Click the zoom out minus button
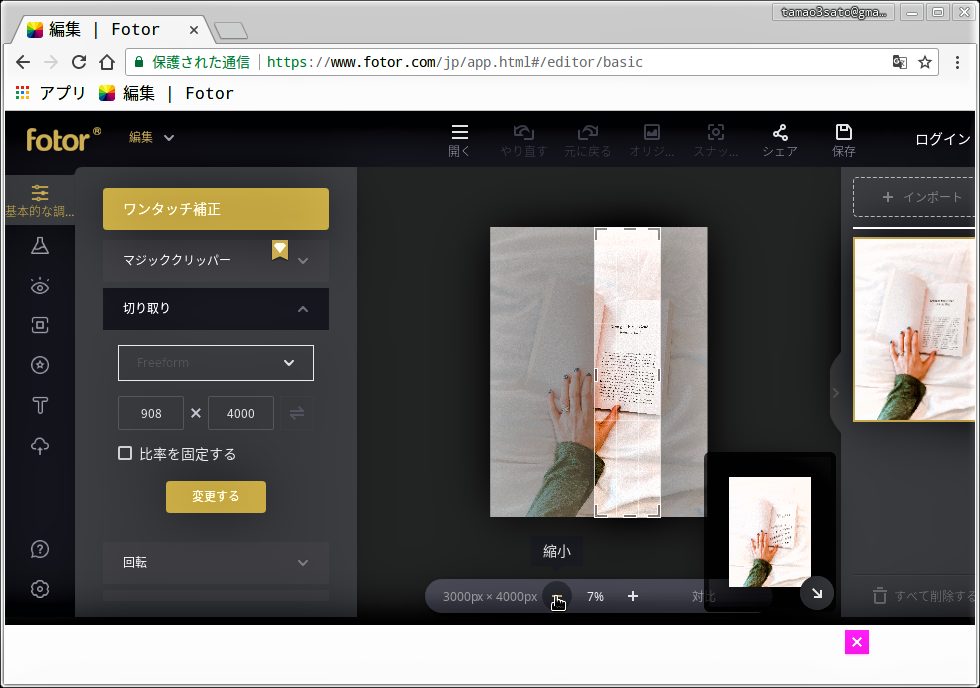The width and height of the screenshot is (980, 688). [x=556, y=596]
